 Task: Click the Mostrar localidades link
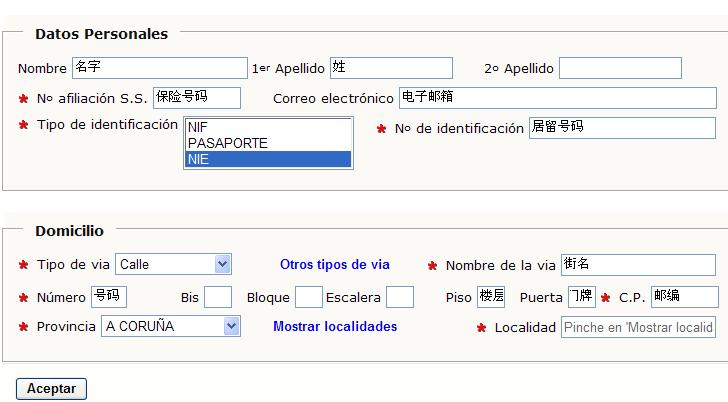tap(335, 327)
